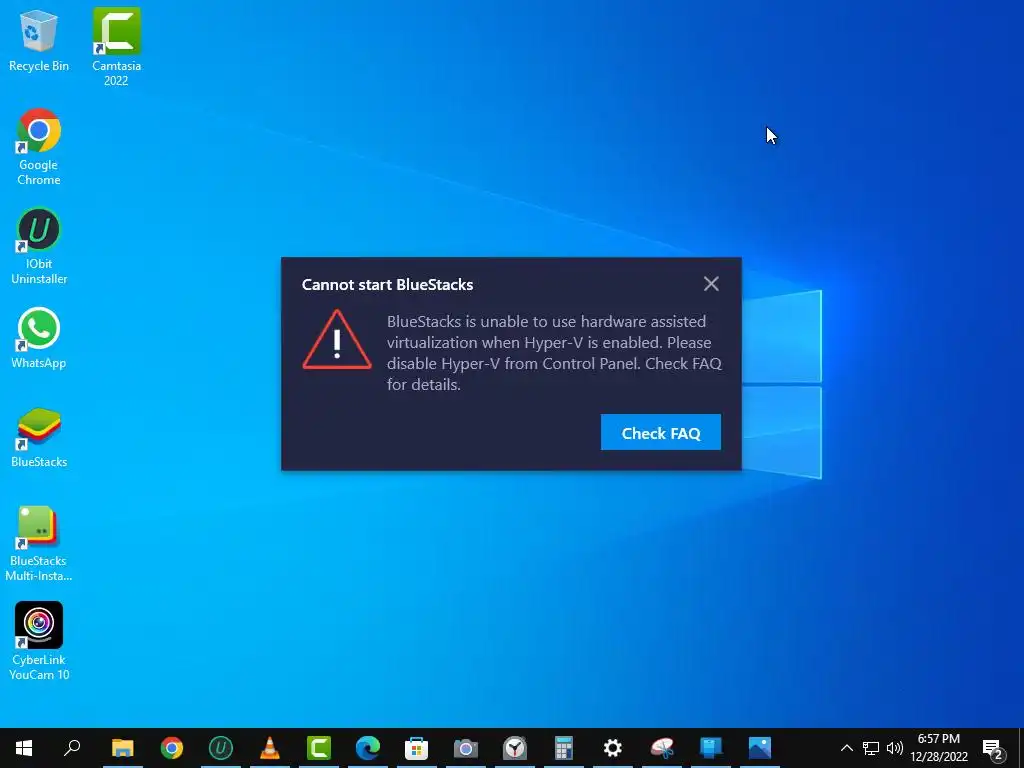Open the Camera app from the taskbar
This screenshot has height=768, width=1024.
pos(466,748)
